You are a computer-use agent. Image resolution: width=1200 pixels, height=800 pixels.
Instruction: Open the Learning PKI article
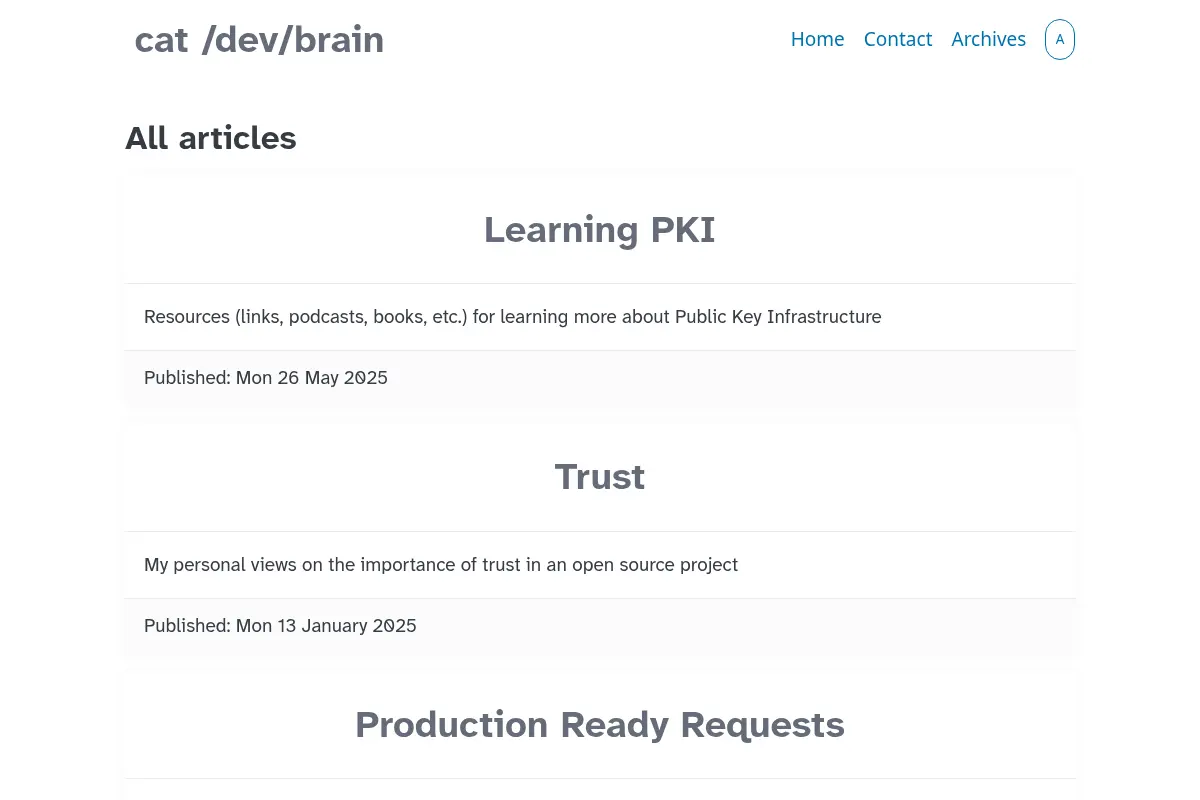tap(599, 230)
